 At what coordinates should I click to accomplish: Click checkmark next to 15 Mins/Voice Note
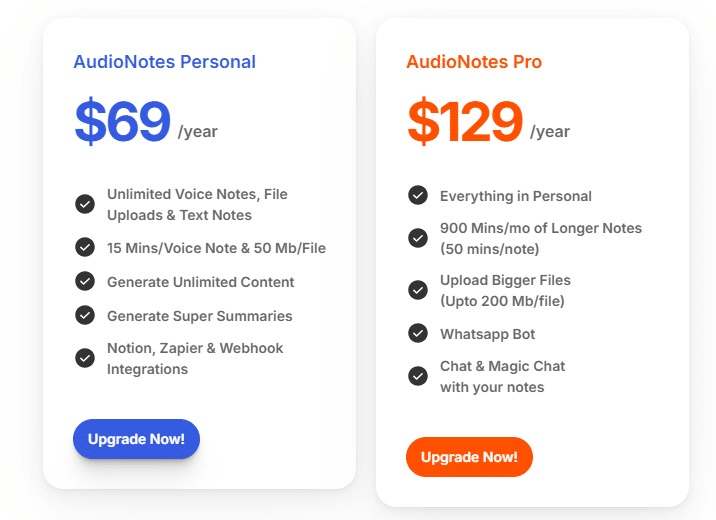[x=85, y=247]
